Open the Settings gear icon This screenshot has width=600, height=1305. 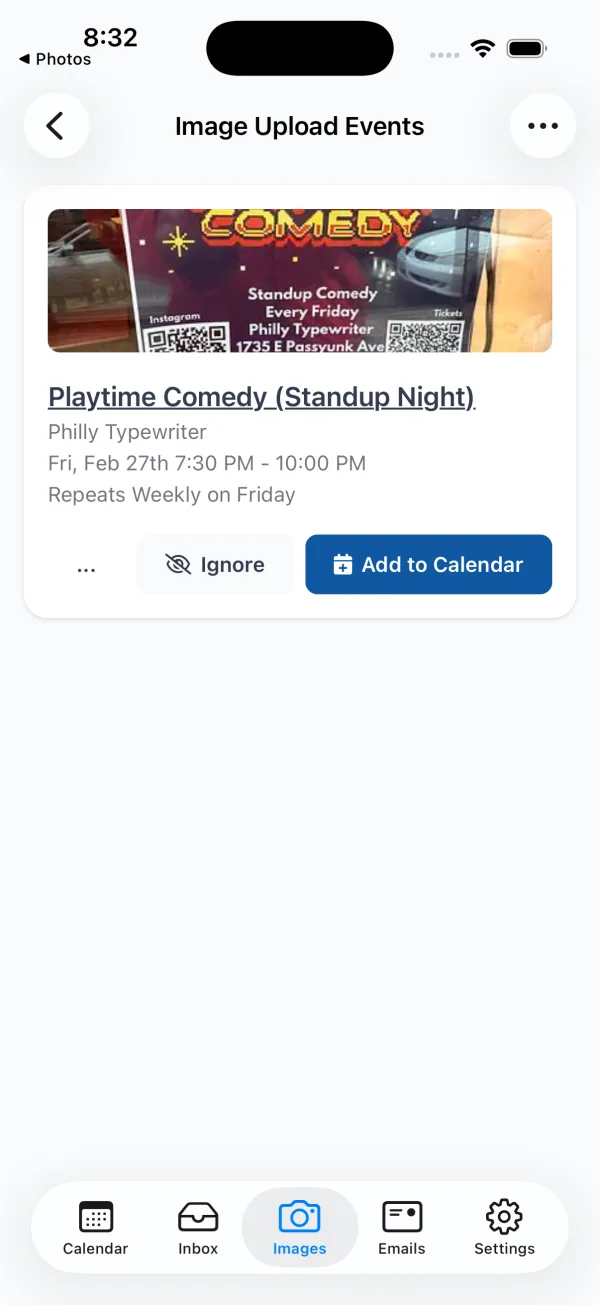coord(504,1216)
